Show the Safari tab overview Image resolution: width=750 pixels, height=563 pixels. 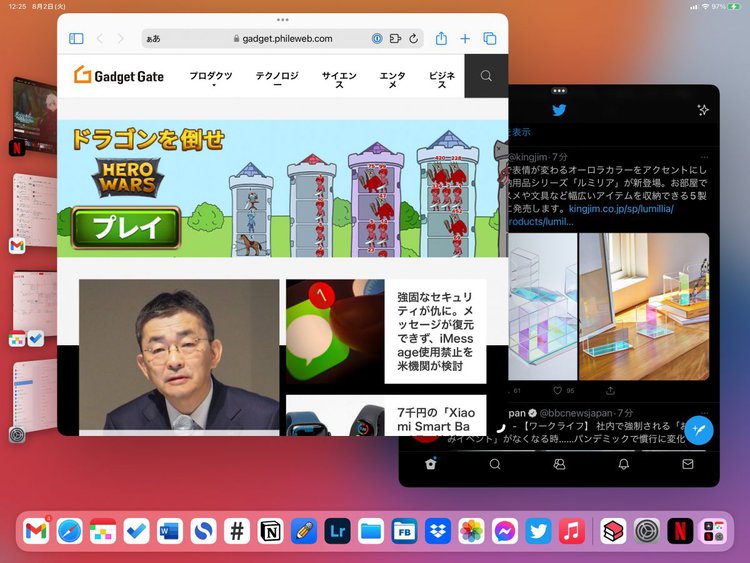[x=490, y=39]
